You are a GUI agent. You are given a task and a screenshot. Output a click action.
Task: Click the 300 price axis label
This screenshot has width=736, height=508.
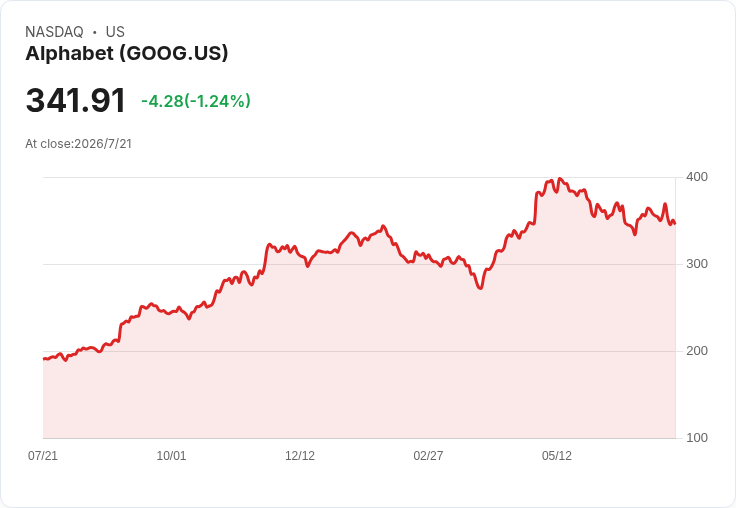697,264
